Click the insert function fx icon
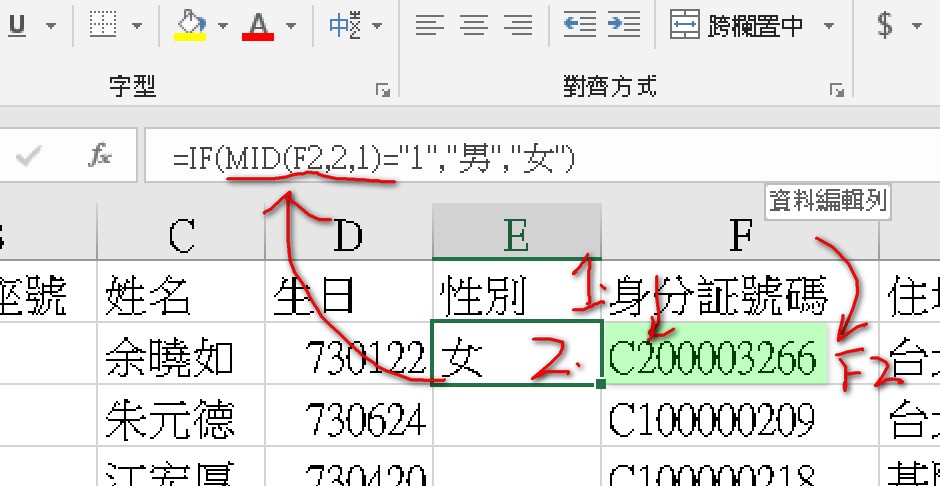Screen dimensions: 940x486 coord(100,155)
